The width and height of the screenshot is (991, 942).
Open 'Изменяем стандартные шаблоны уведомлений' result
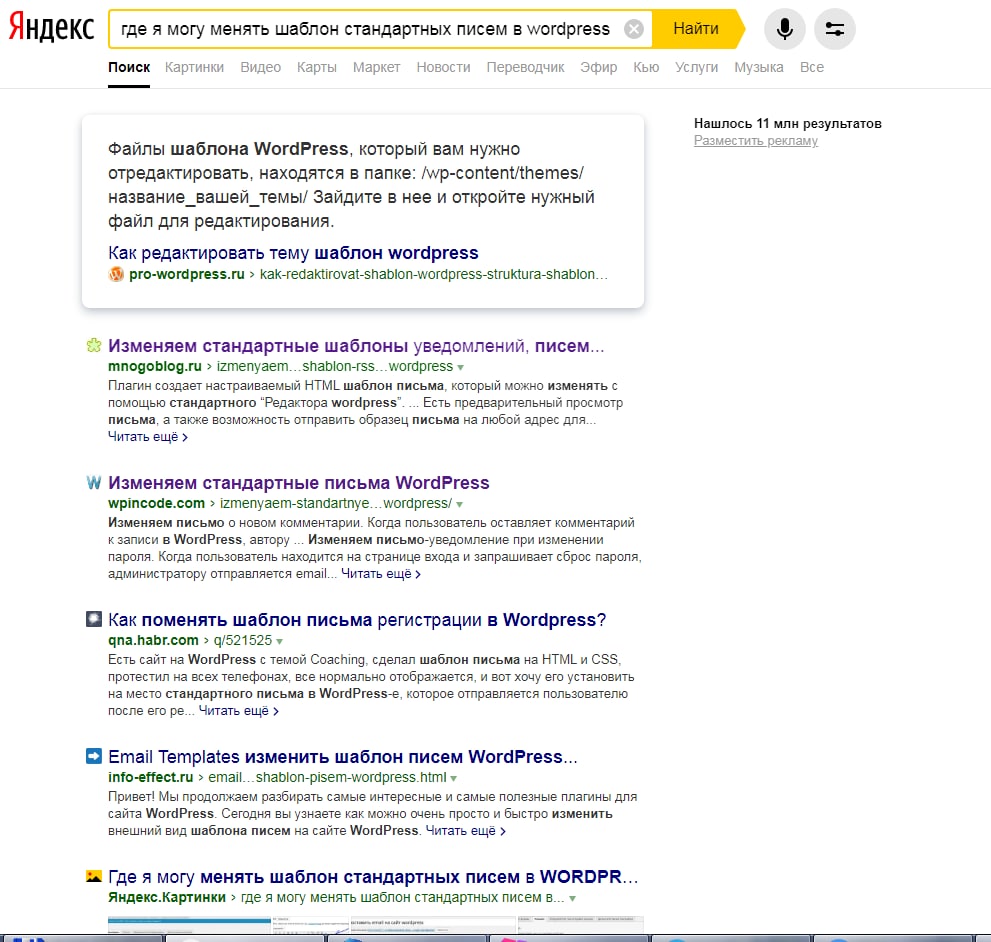356,346
